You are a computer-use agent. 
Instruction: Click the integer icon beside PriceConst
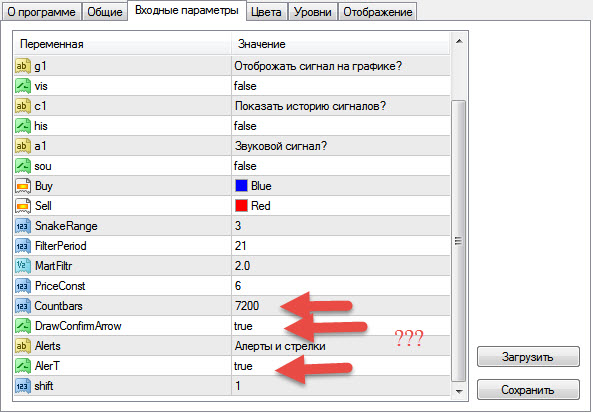(23, 286)
